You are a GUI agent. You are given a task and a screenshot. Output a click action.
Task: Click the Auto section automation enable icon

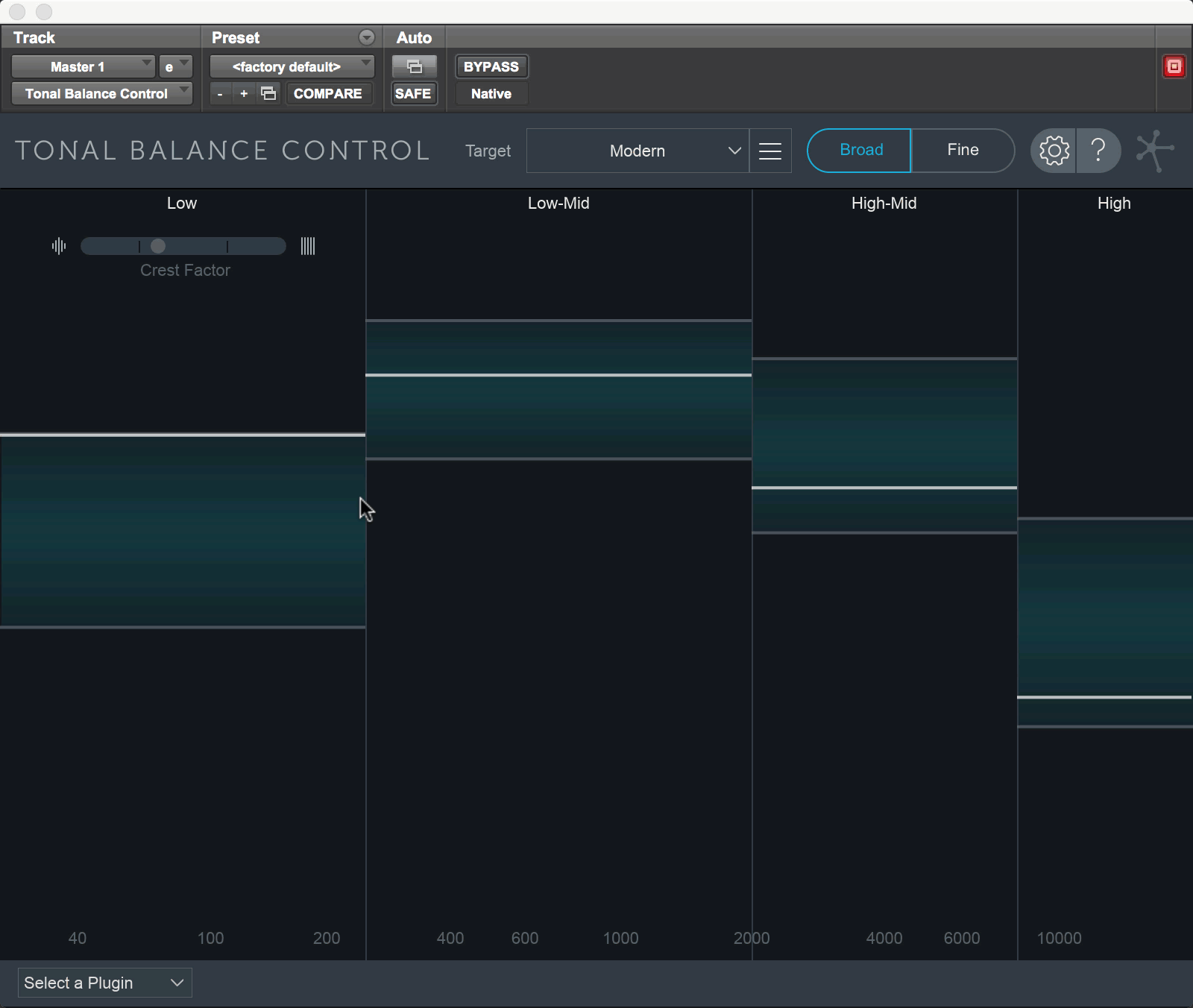point(415,66)
